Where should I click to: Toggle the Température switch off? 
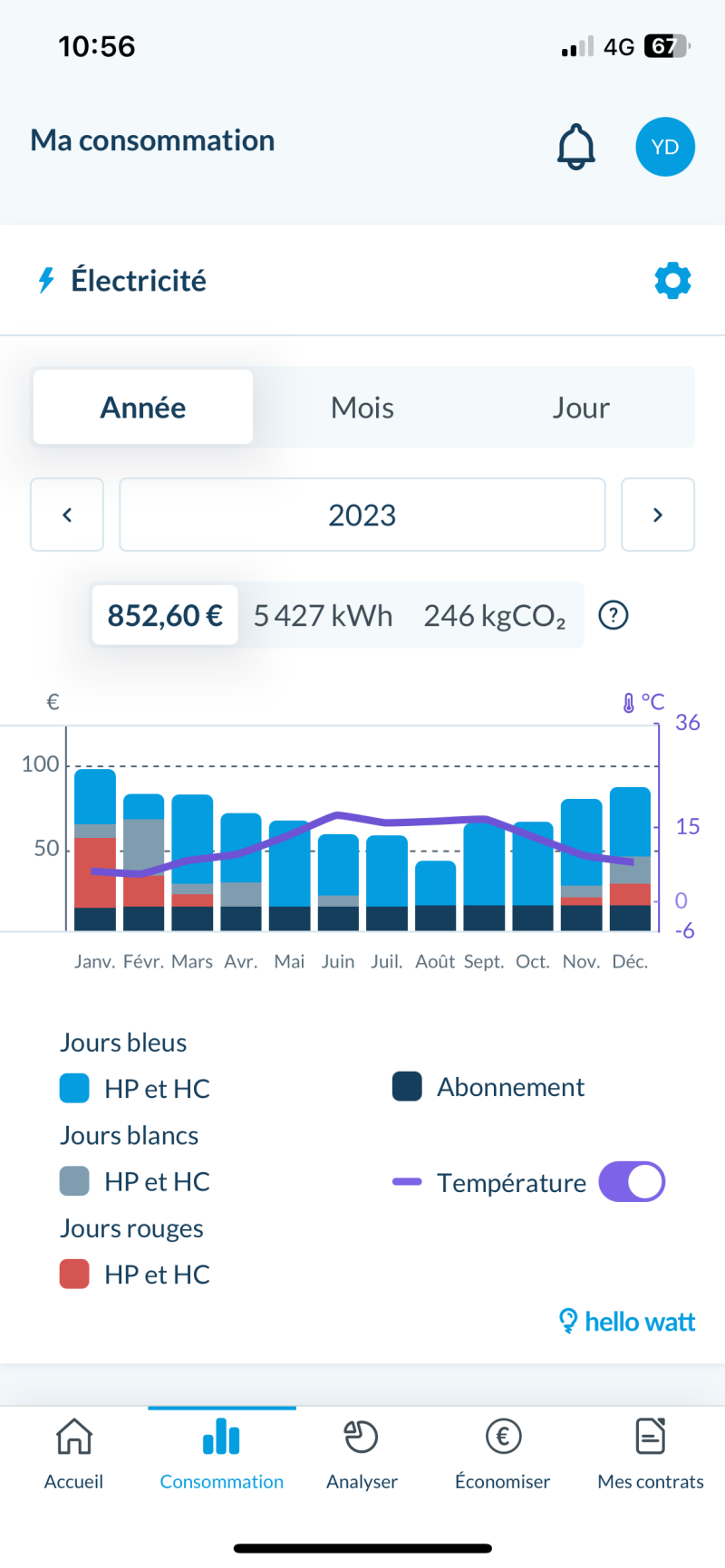pos(632,1182)
